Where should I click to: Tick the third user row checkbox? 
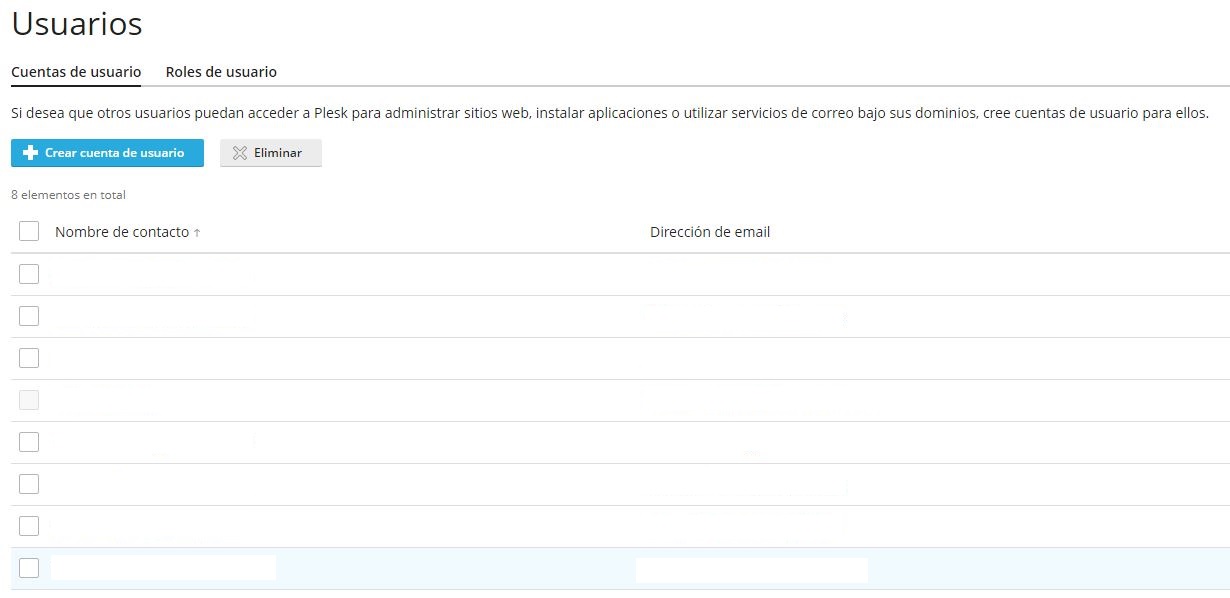click(x=29, y=358)
